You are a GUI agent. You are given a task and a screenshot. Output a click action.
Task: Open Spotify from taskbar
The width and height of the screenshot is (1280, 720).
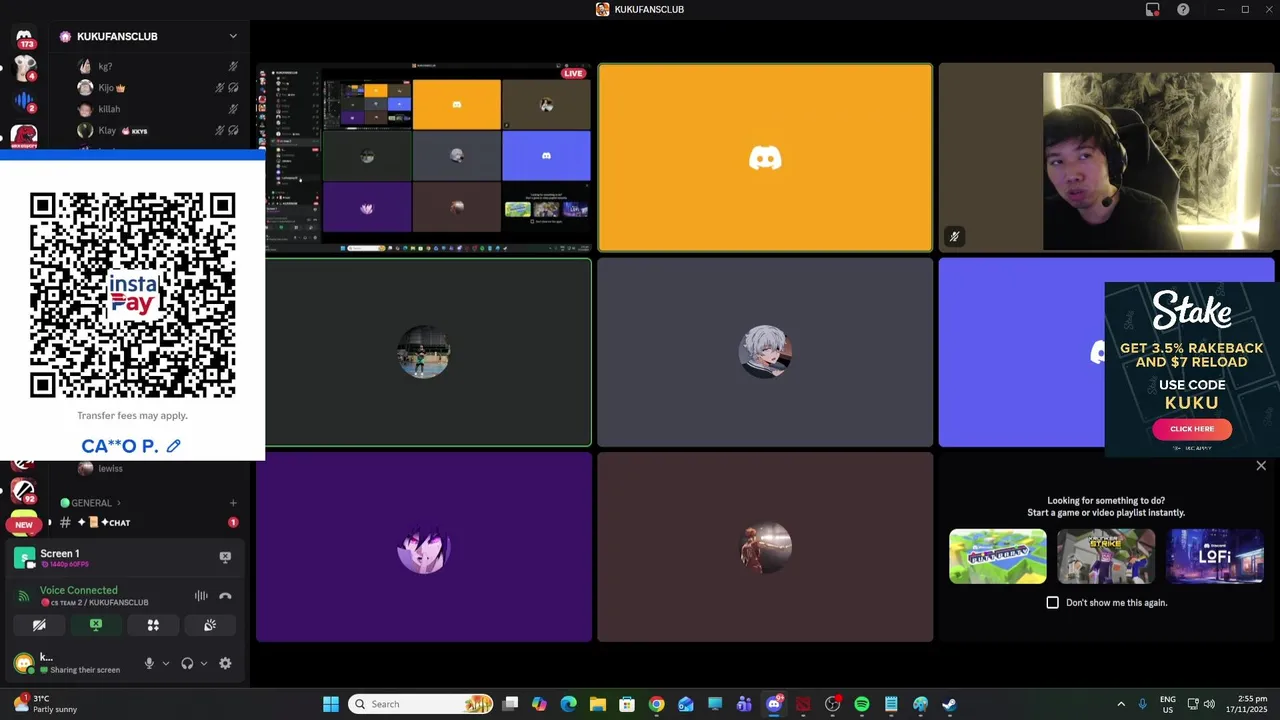tap(862, 704)
